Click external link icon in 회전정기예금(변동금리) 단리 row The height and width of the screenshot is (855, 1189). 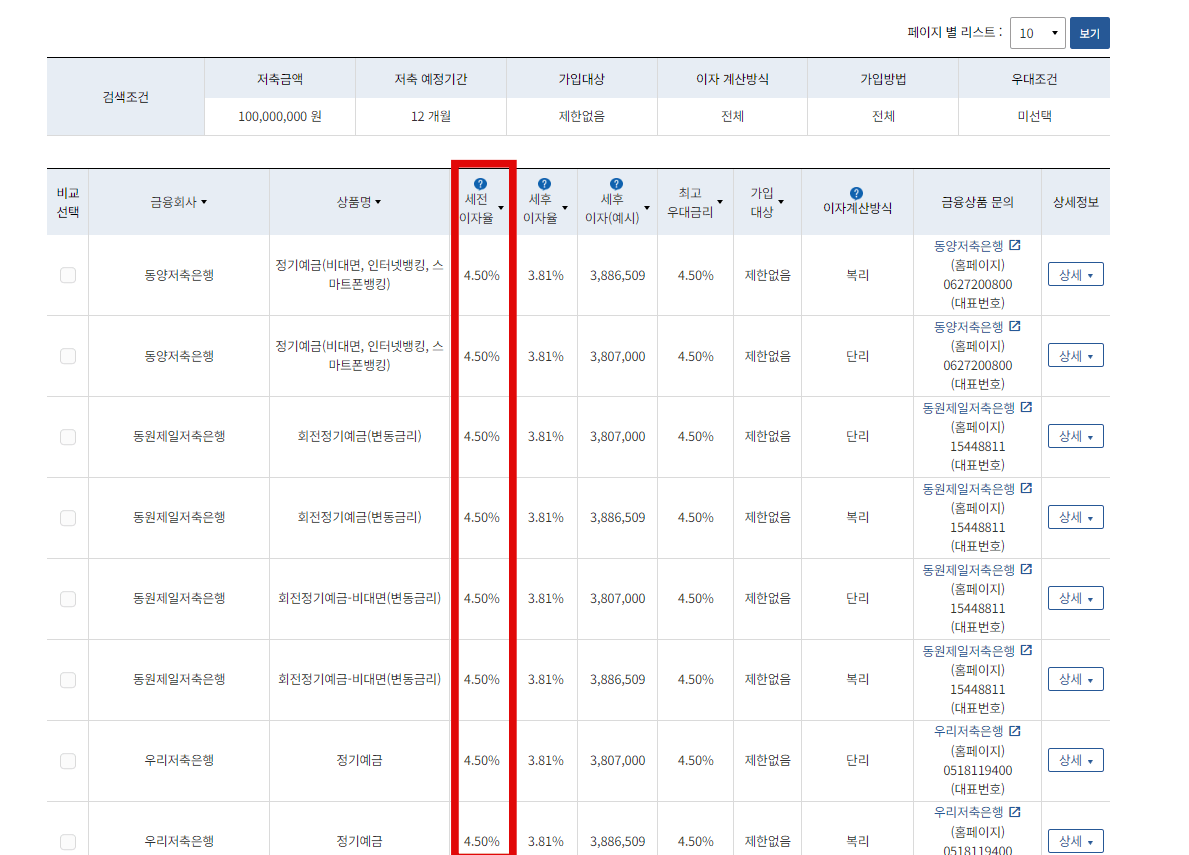[1026, 407]
